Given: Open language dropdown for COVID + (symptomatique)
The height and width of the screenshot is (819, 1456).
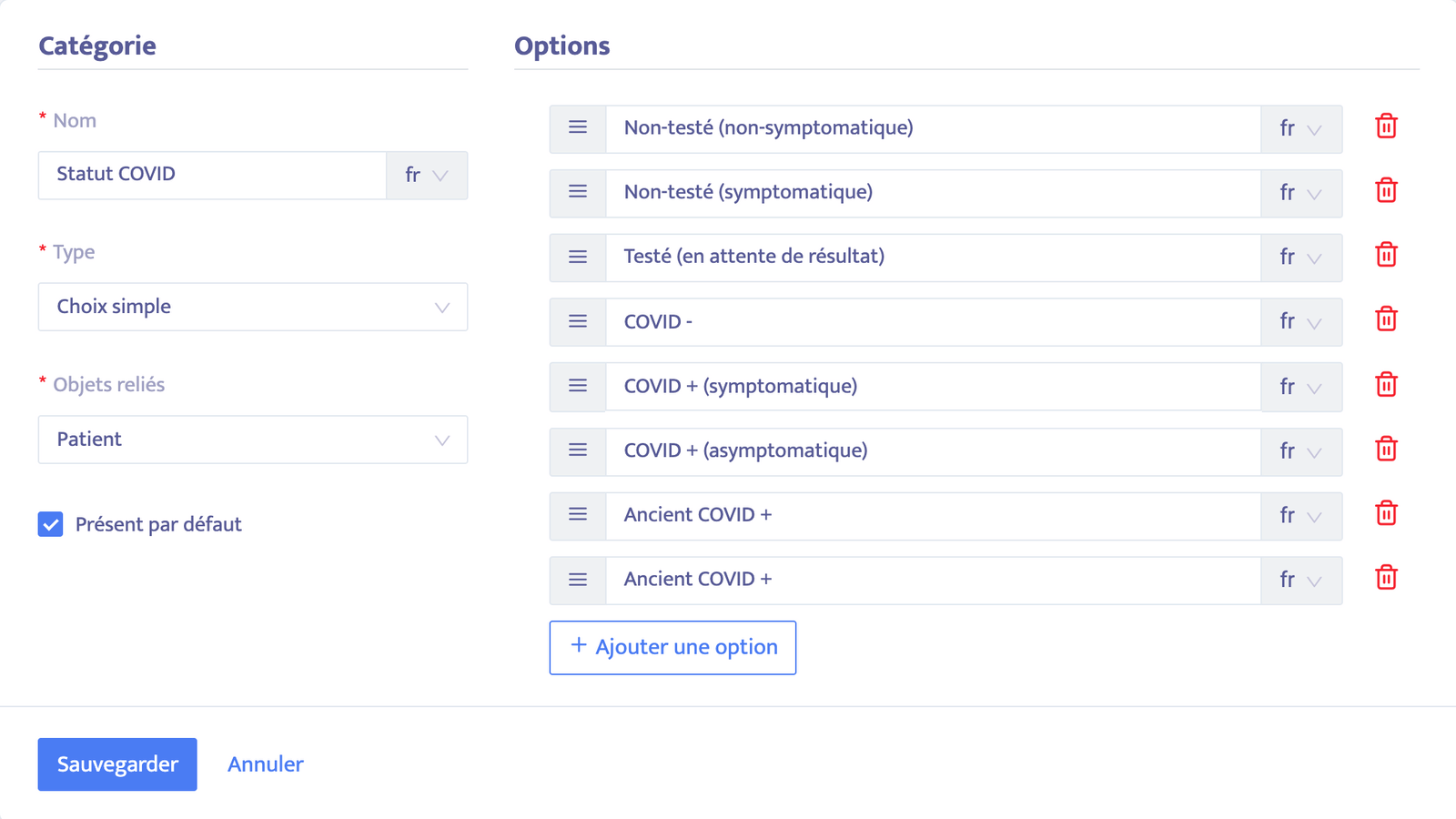Looking at the screenshot, I should (1300, 387).
